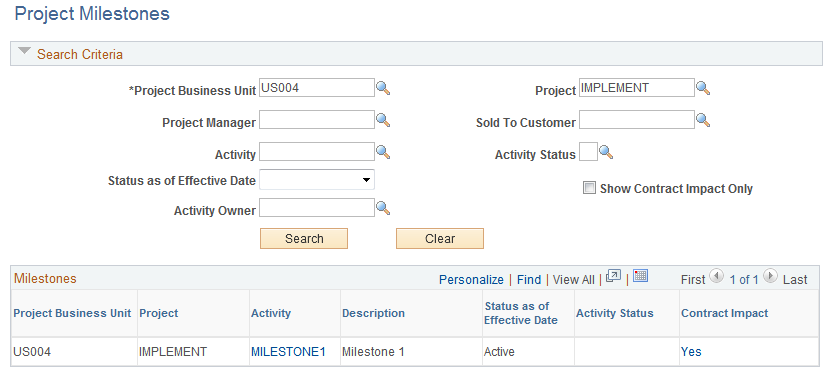This screenshot has height=377, width=836.
Task: Open lookup for Activity field
Action: 383,152
